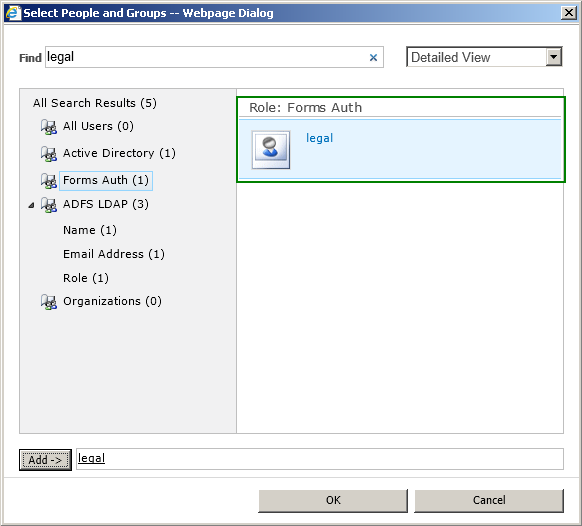Click the legal result name link
The image size is (582, 526).
[319, 138]
